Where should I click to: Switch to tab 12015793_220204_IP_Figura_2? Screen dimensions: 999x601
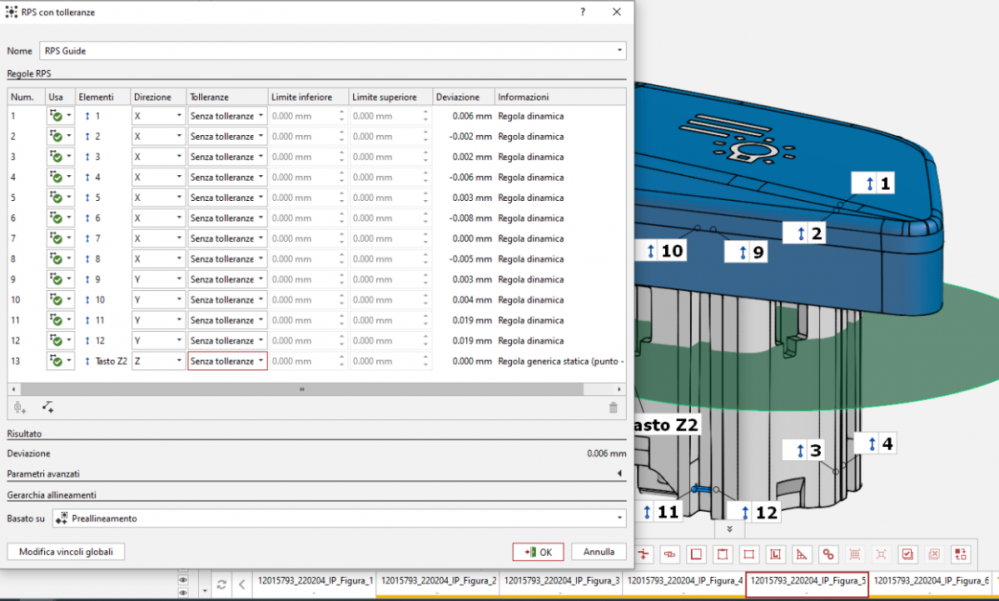[436, 580]
